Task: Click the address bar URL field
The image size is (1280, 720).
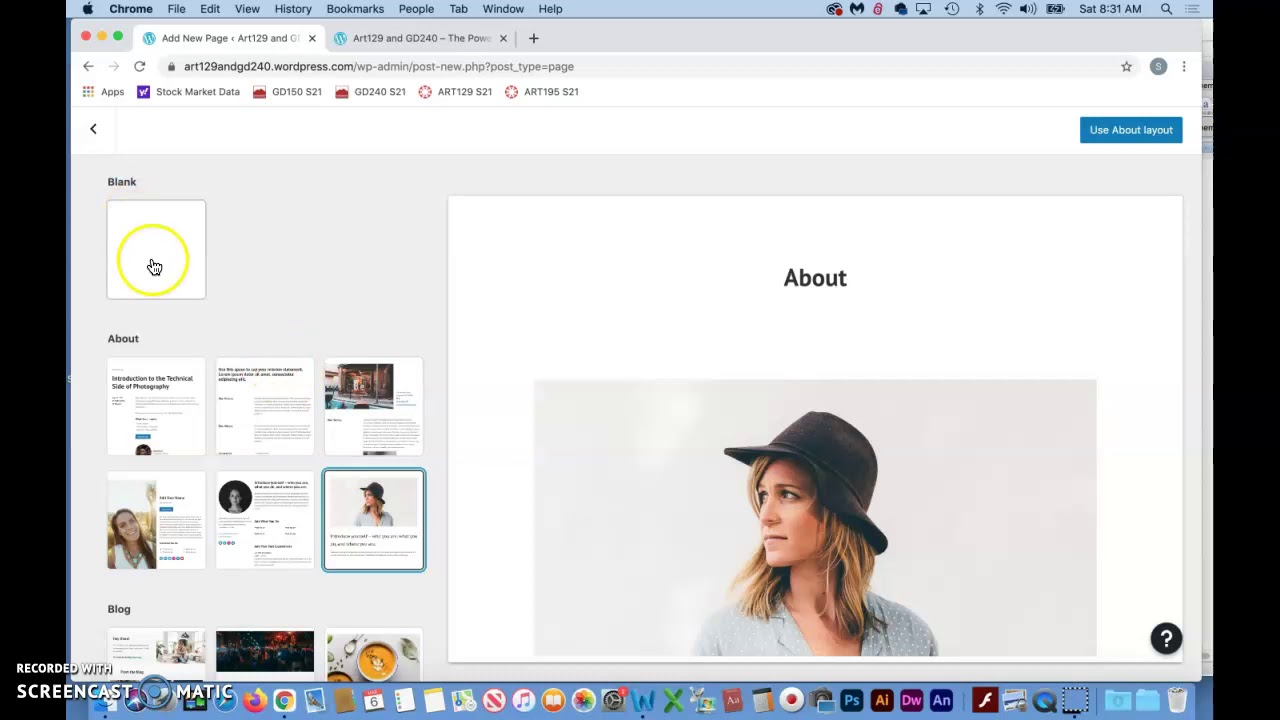Action: pos(640,66)
